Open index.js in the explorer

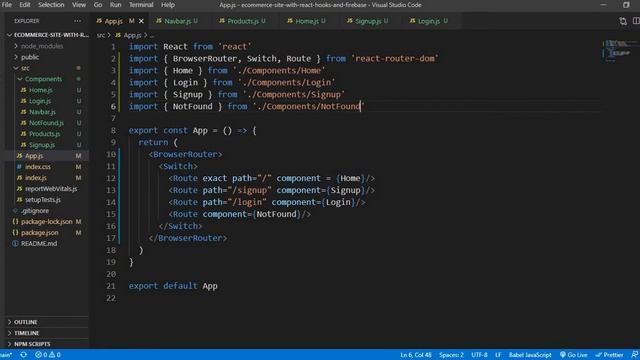pos(36,178)
